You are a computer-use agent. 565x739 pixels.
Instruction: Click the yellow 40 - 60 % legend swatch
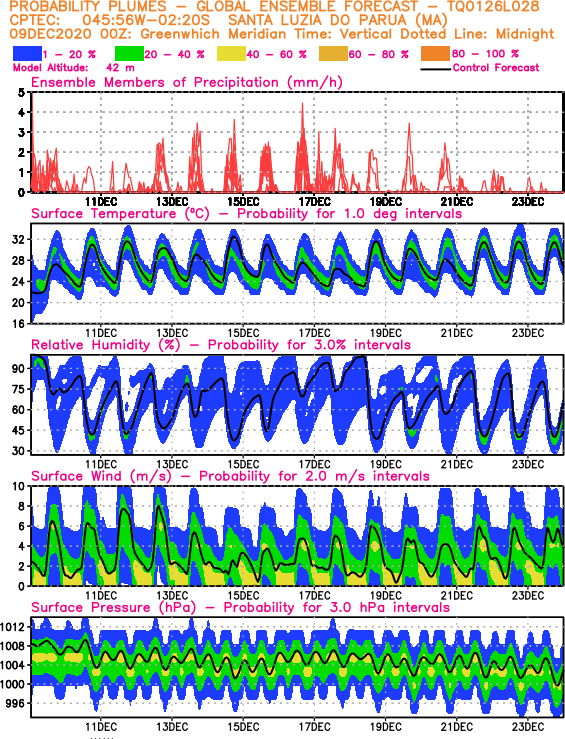click(231, 54)
